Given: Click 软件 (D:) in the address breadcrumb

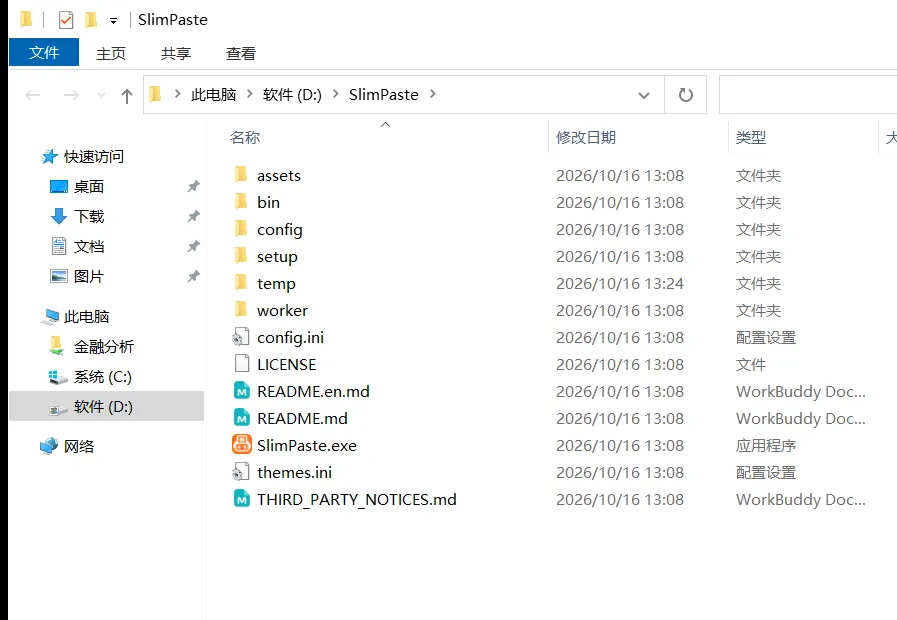Looking at the screenshot, I should pyautogui.click(x=292, y=94).
